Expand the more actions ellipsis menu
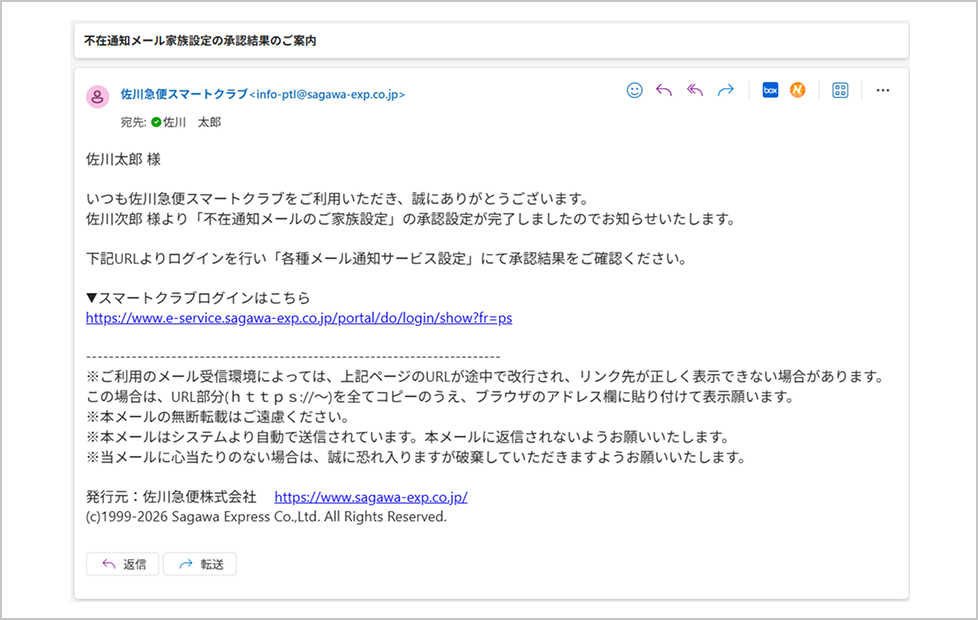The height and width of the screenshot is (620, 978). click(882, 90)
